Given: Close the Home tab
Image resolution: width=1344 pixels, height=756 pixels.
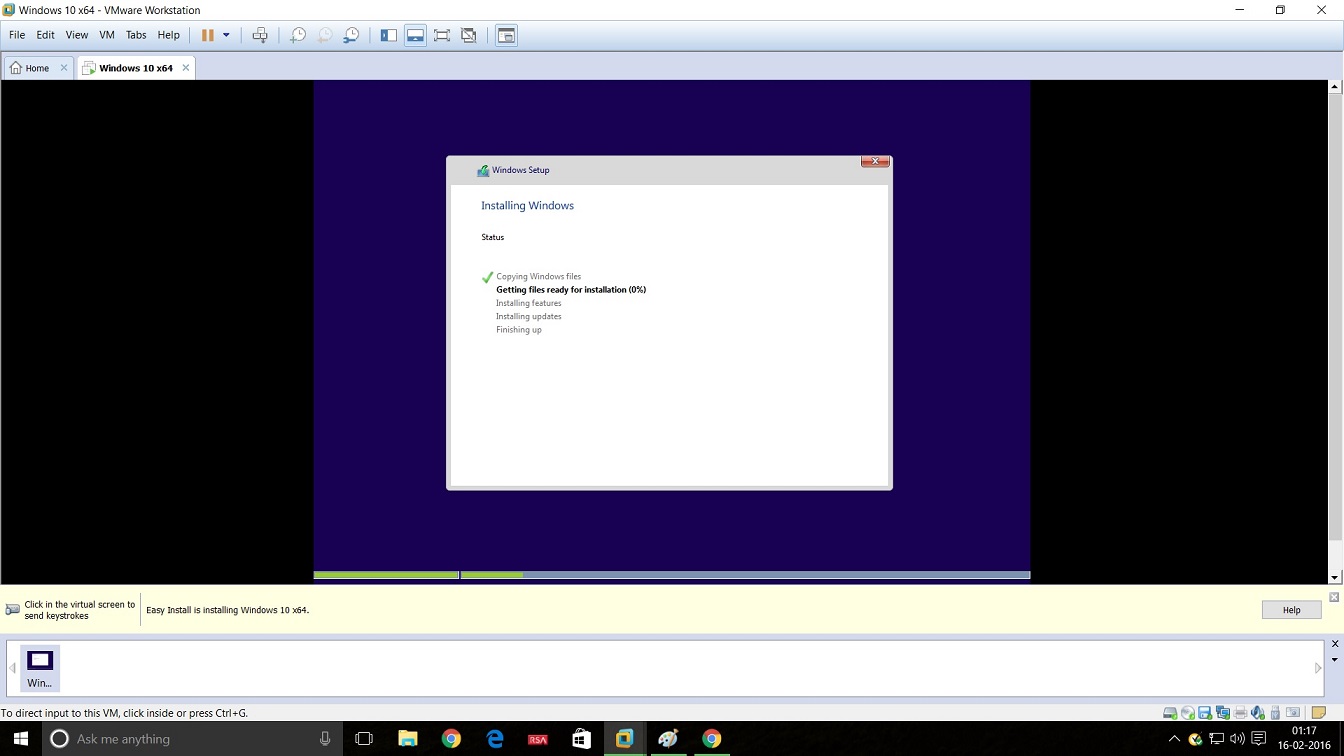Looking at the screenshot, I should click(64, 68).
